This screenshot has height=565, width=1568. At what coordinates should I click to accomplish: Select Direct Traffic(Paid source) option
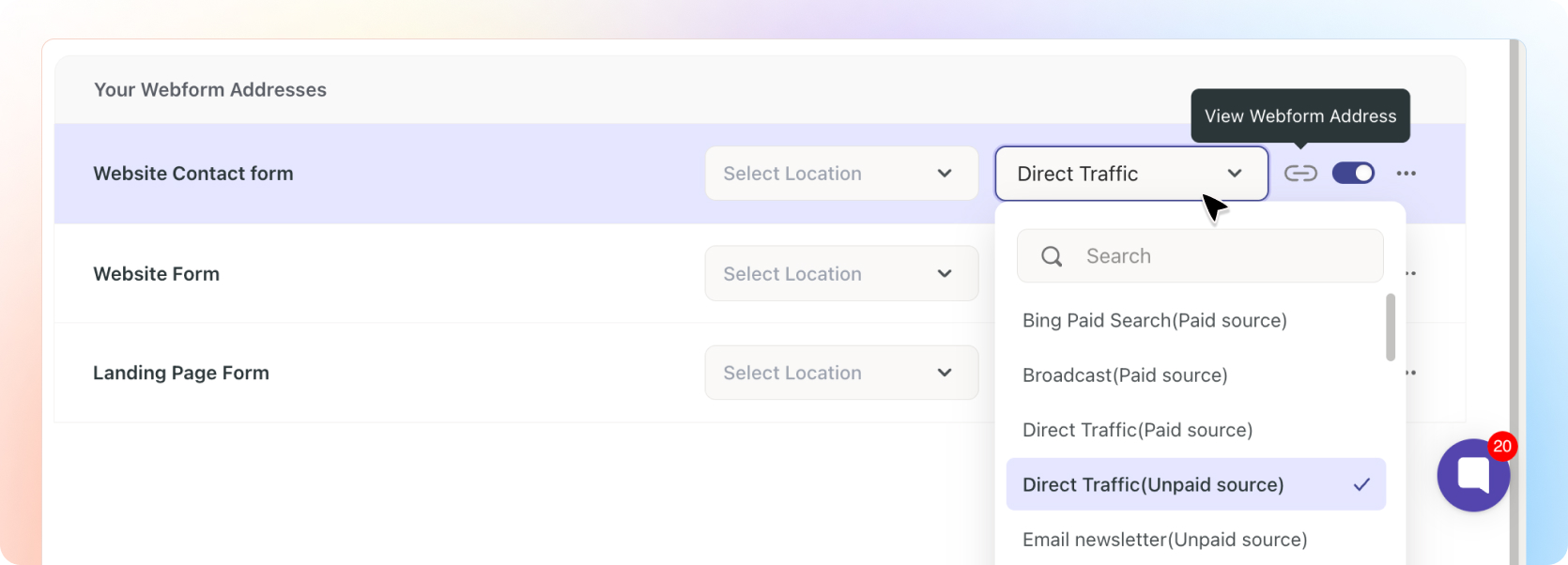point(1137,430)
